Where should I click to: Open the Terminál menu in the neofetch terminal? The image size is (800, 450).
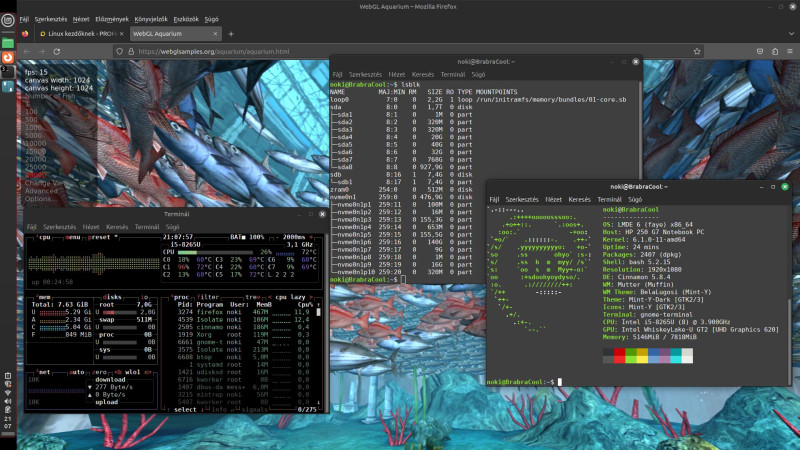click(609, 199)
